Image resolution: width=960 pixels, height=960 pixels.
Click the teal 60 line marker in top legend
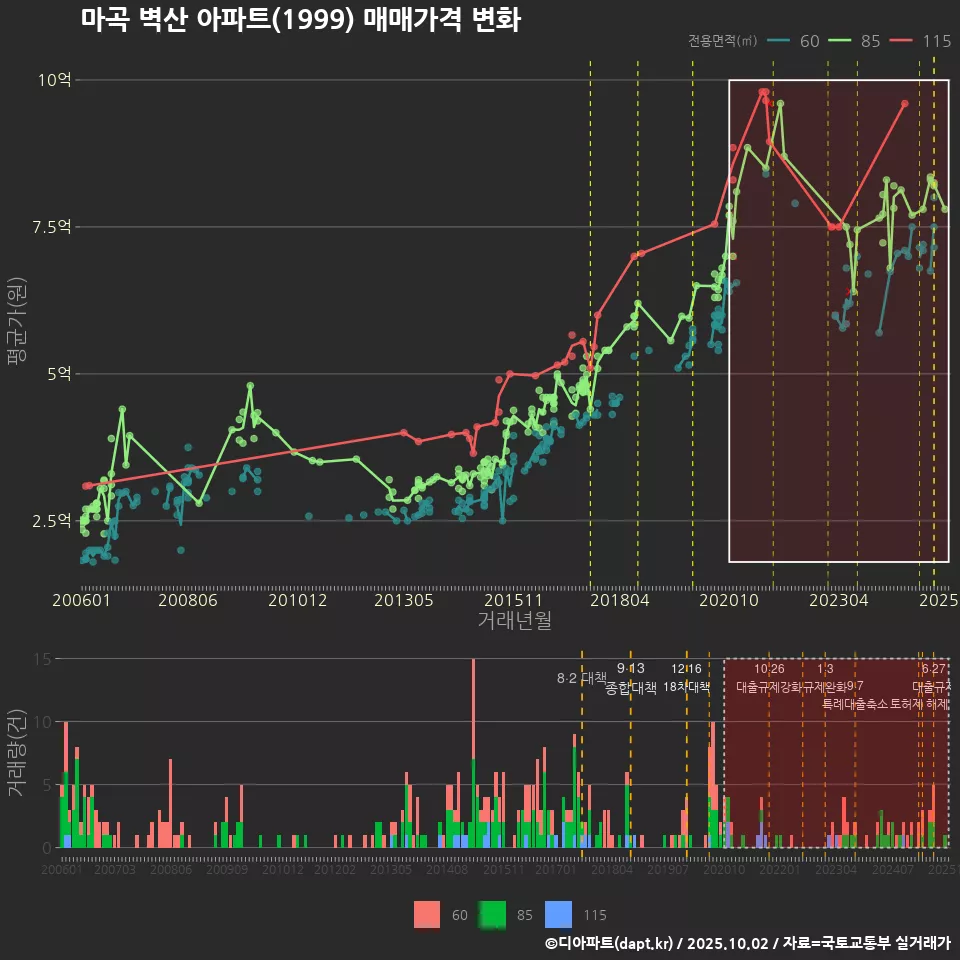point(780,41)
